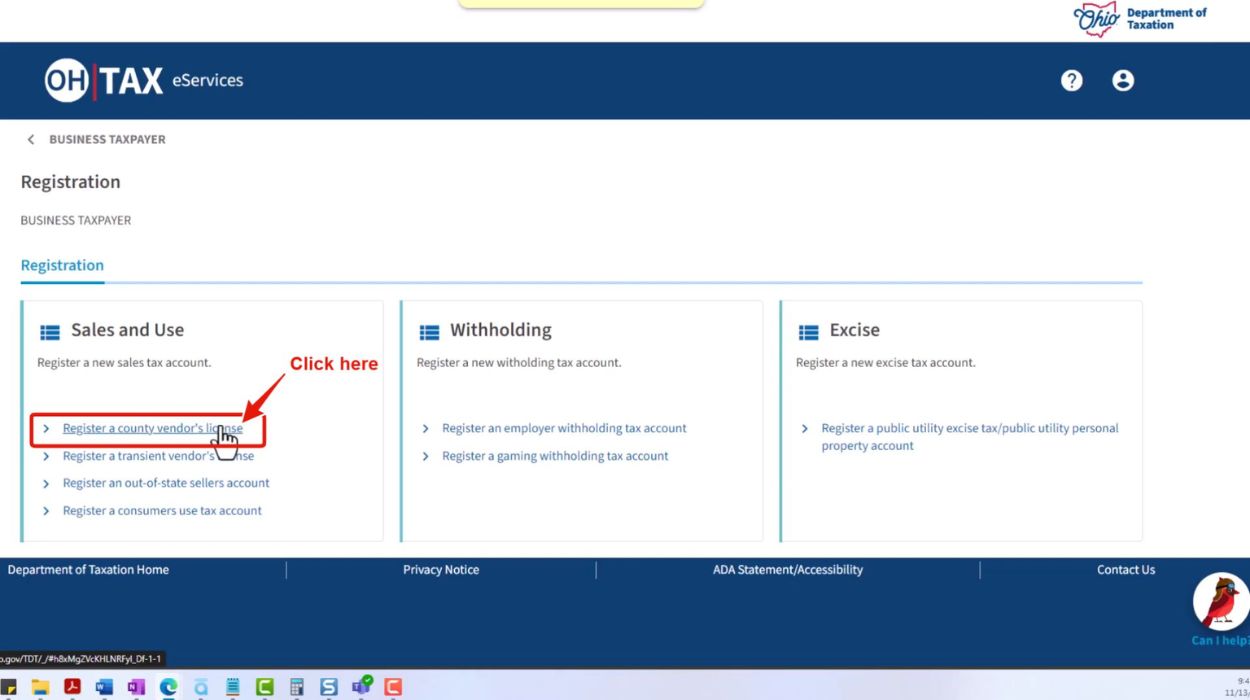Open the Calculator app in the taskbar
The image size is (1250, 700).
pyautogui.click(x=296, y=687)
